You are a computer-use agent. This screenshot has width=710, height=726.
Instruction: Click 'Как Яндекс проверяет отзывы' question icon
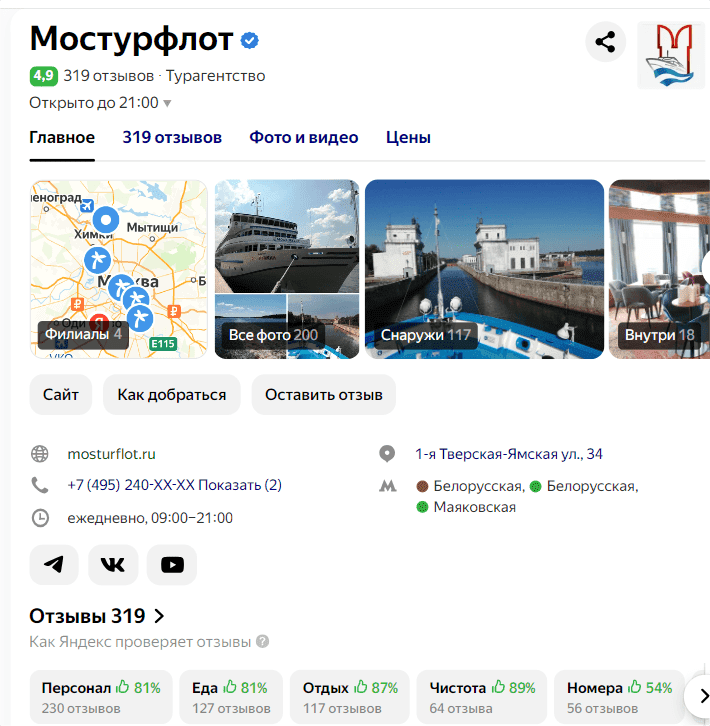click(x=263, y=642)
